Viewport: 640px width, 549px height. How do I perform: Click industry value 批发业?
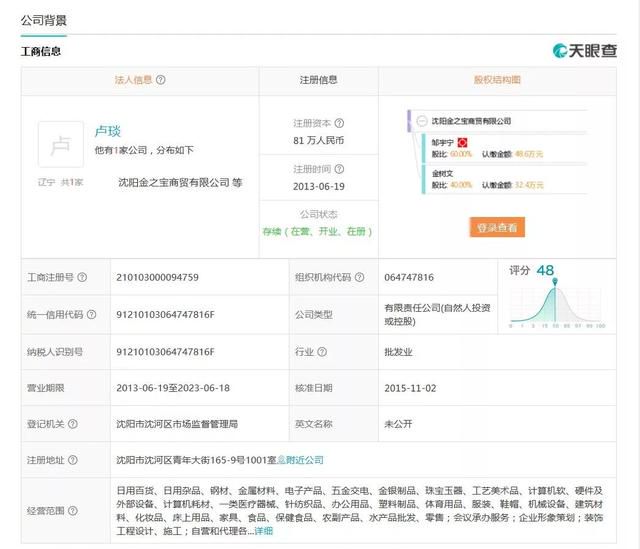398,352
